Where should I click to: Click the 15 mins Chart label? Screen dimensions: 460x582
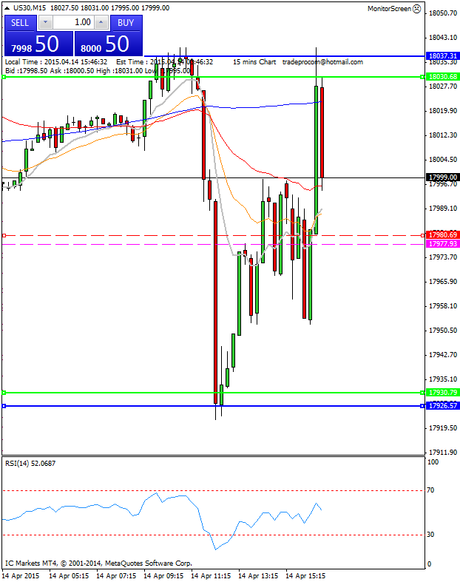[x=254, y=62]
